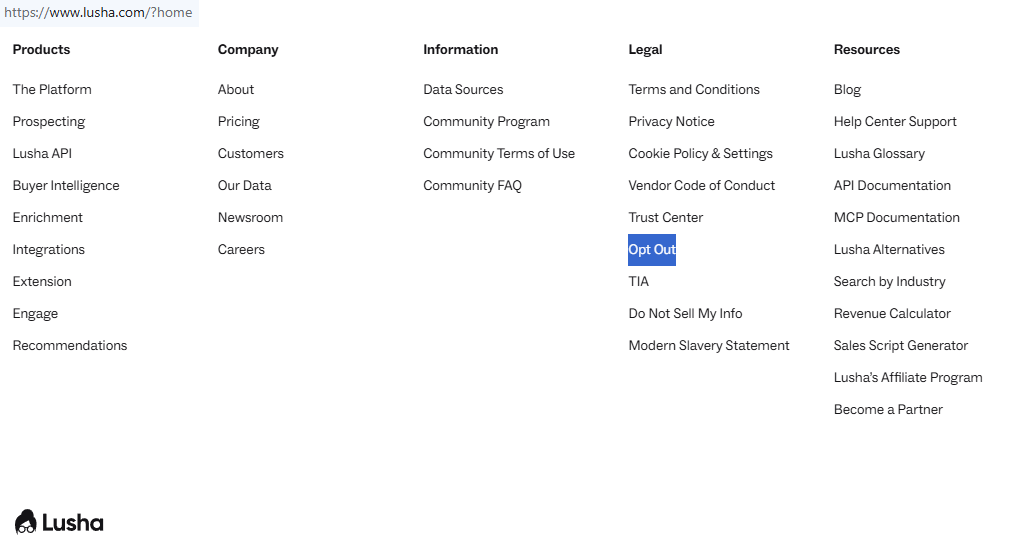Visit the Lusha Blog
This screenshot has width=1009, height=553.
pyautogui.click(x=847, y=90)
